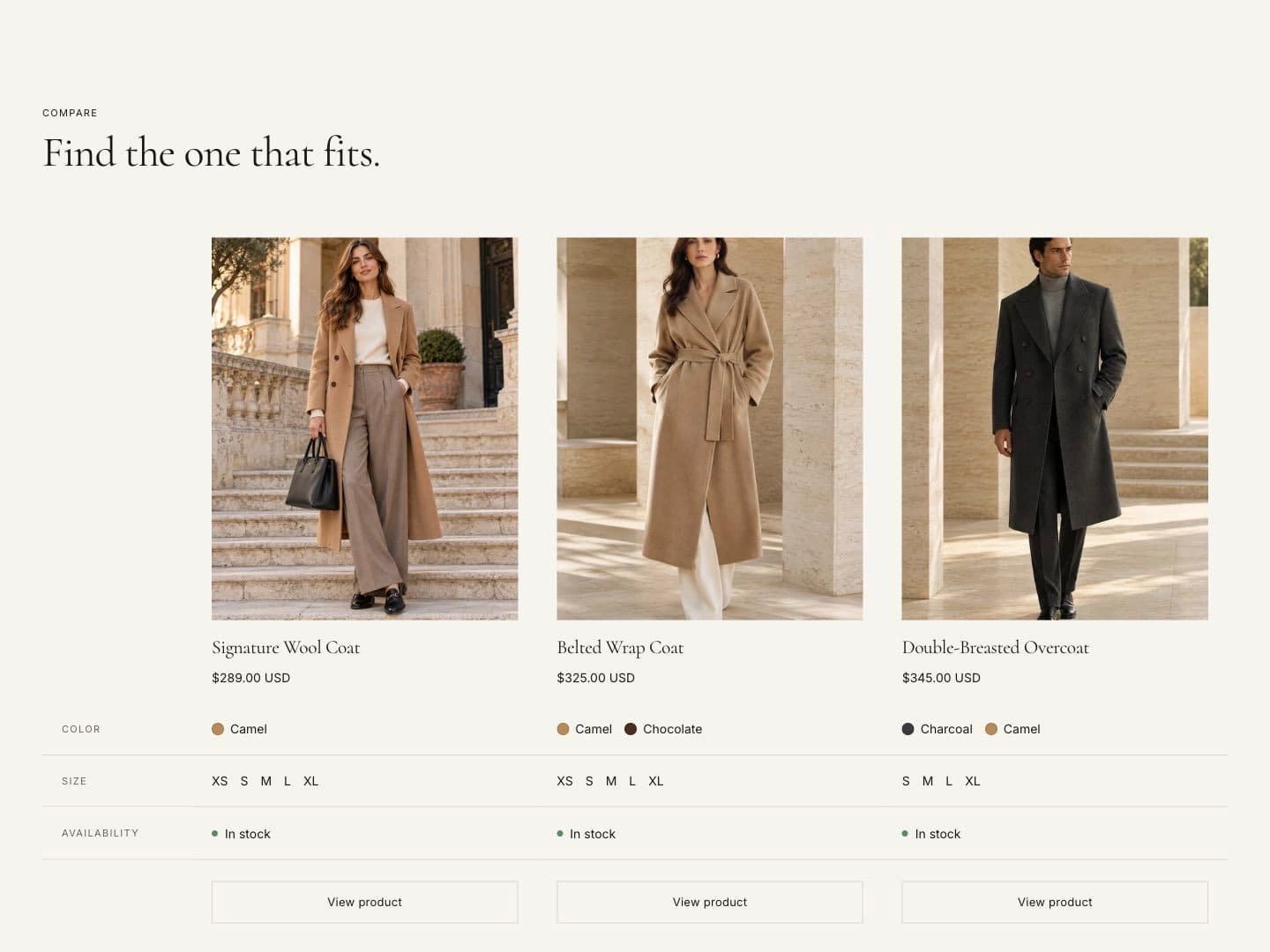Click View product under Belted Wrap Coat
Screen dimensions: 1270x952
pyautogui.click(x=709, y=902)
